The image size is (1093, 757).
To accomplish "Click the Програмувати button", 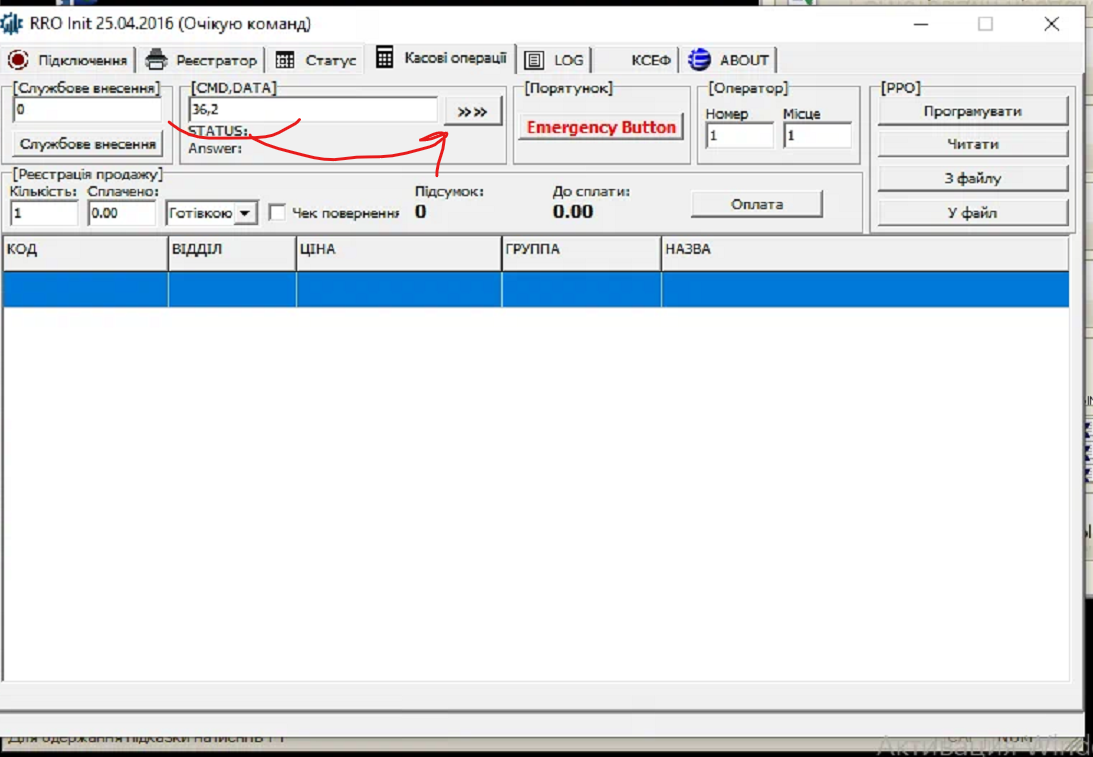I will (x=972, y=111).
